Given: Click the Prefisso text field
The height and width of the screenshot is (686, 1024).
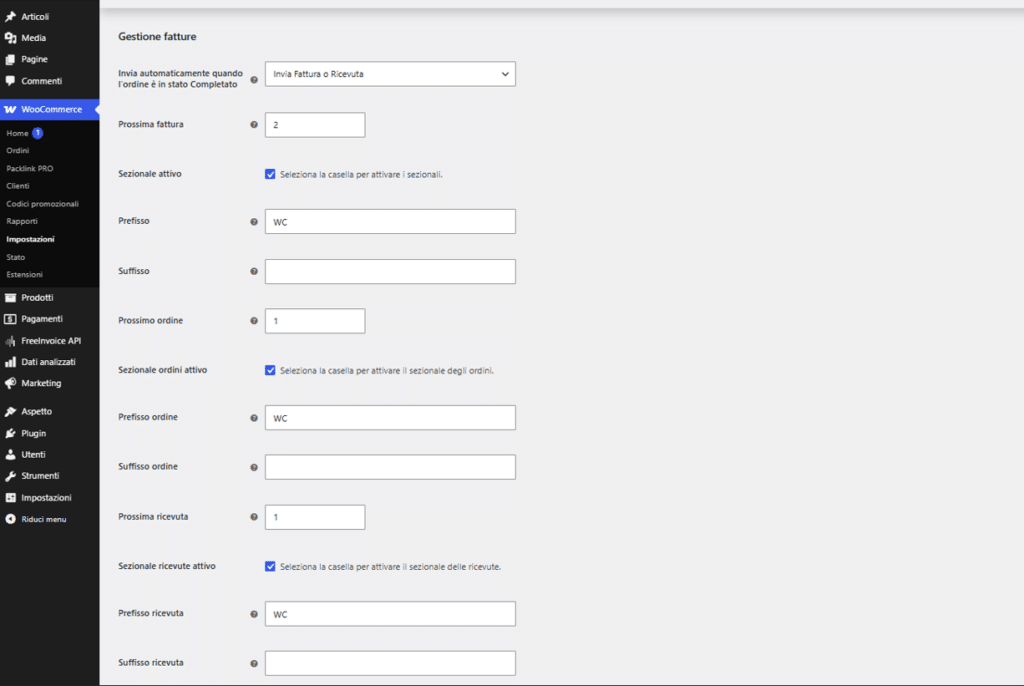Looking at the screenshot, I should click(x=390, y=221).
